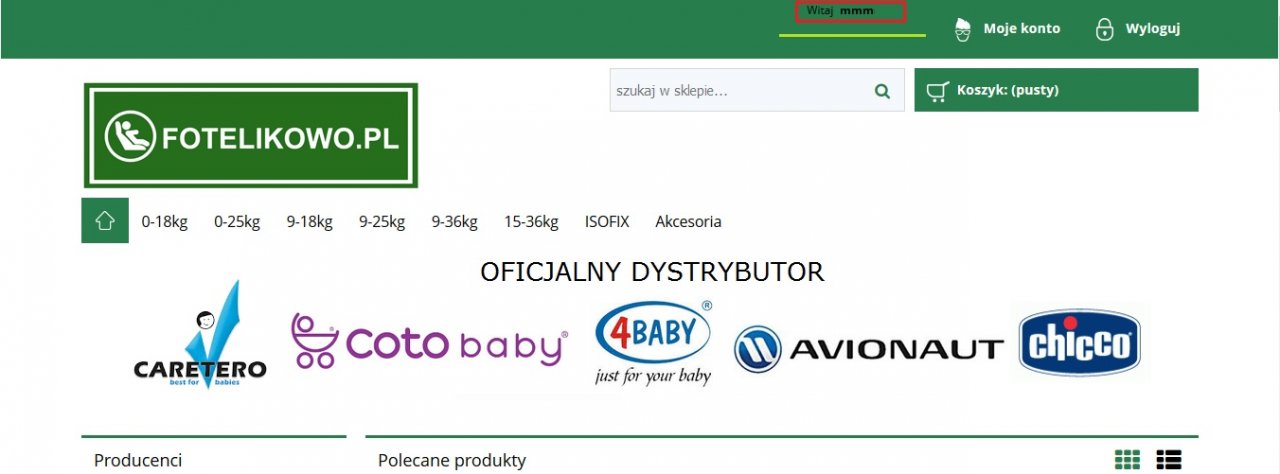Open the 4Baby brand logo
This screenshot has height=474, width=1280.
click(x=653, y=343)
